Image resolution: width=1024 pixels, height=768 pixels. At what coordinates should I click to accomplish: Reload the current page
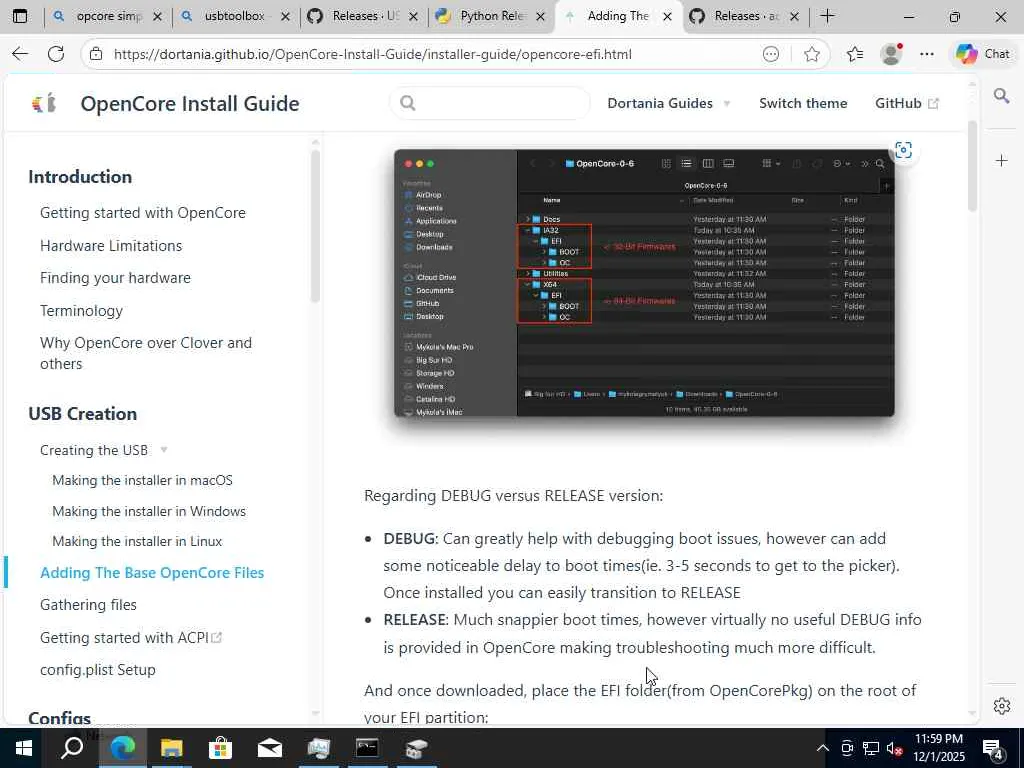point(56,54)
